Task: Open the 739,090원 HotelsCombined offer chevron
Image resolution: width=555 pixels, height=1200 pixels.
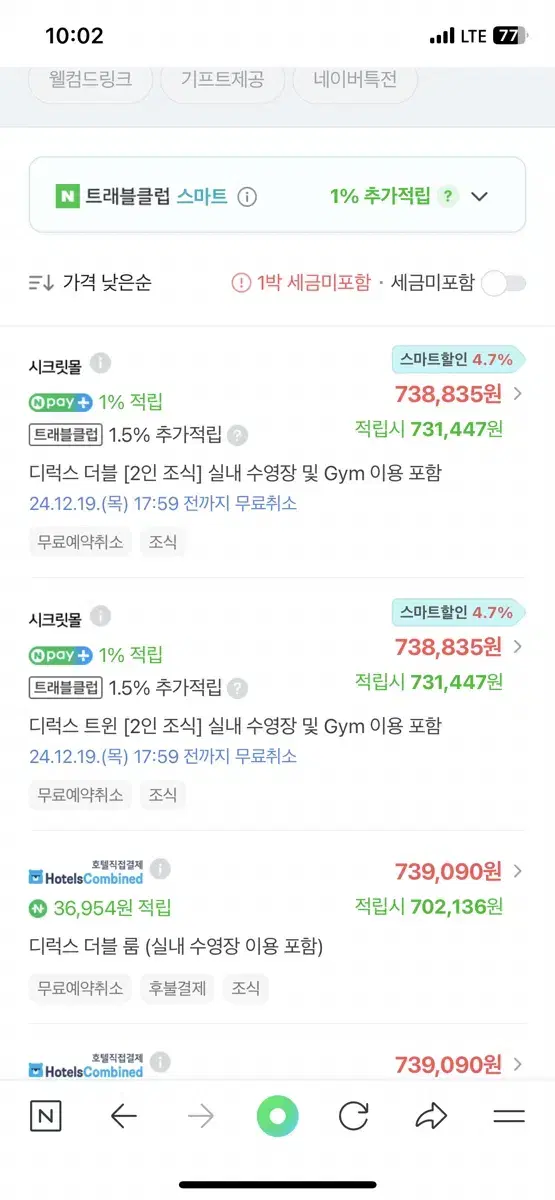Action: click(517, 871)
